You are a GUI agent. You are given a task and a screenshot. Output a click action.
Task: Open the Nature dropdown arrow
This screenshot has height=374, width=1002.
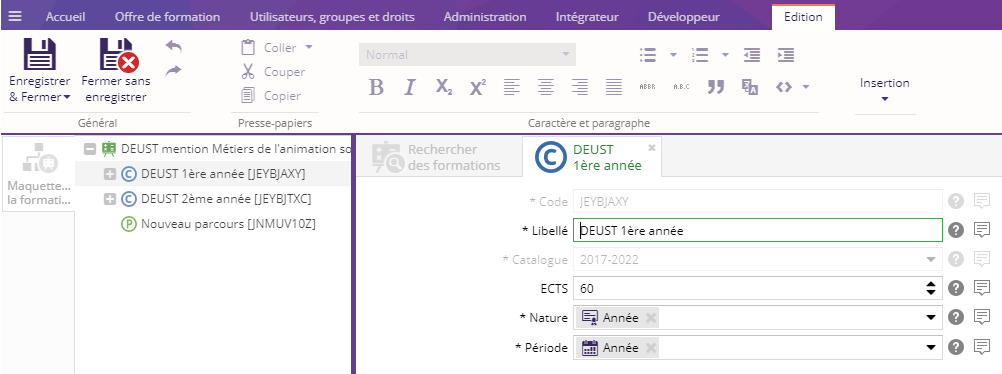coord(931,318)
